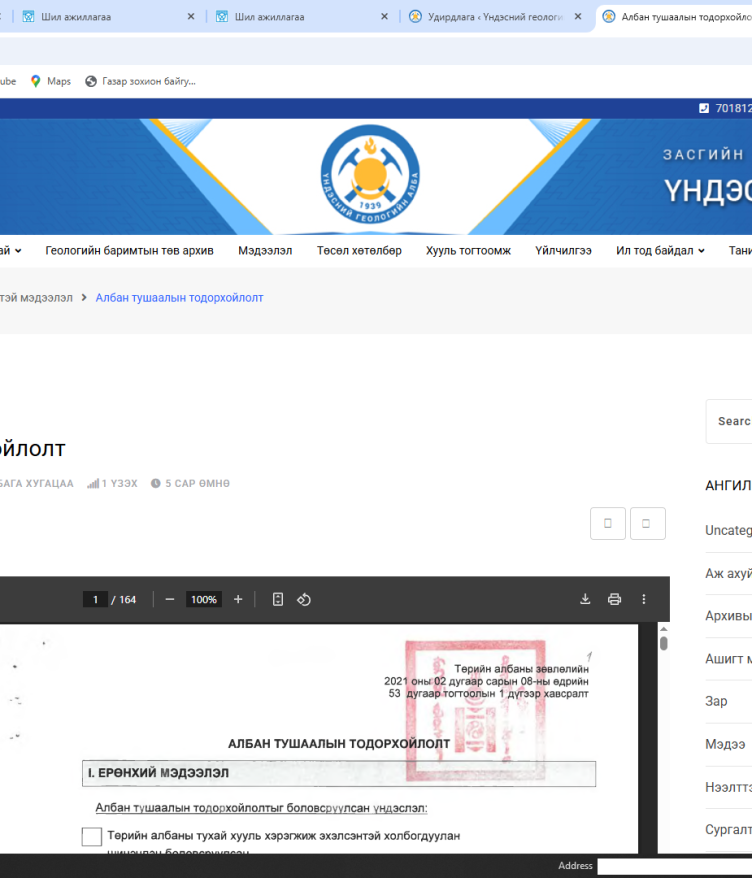
Task: Click the first square share button
Action: [x=608, y=524]
